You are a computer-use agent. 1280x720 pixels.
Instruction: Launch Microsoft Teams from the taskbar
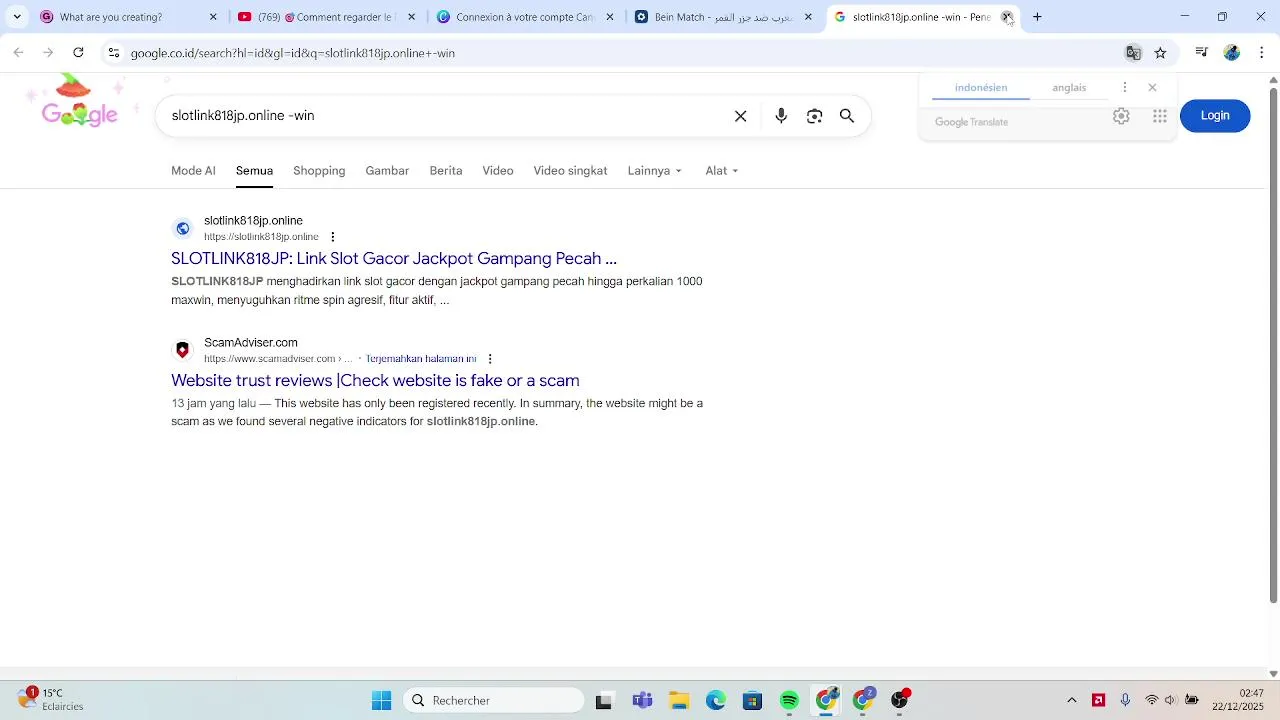pyautogui.click(x=642, y=701)
